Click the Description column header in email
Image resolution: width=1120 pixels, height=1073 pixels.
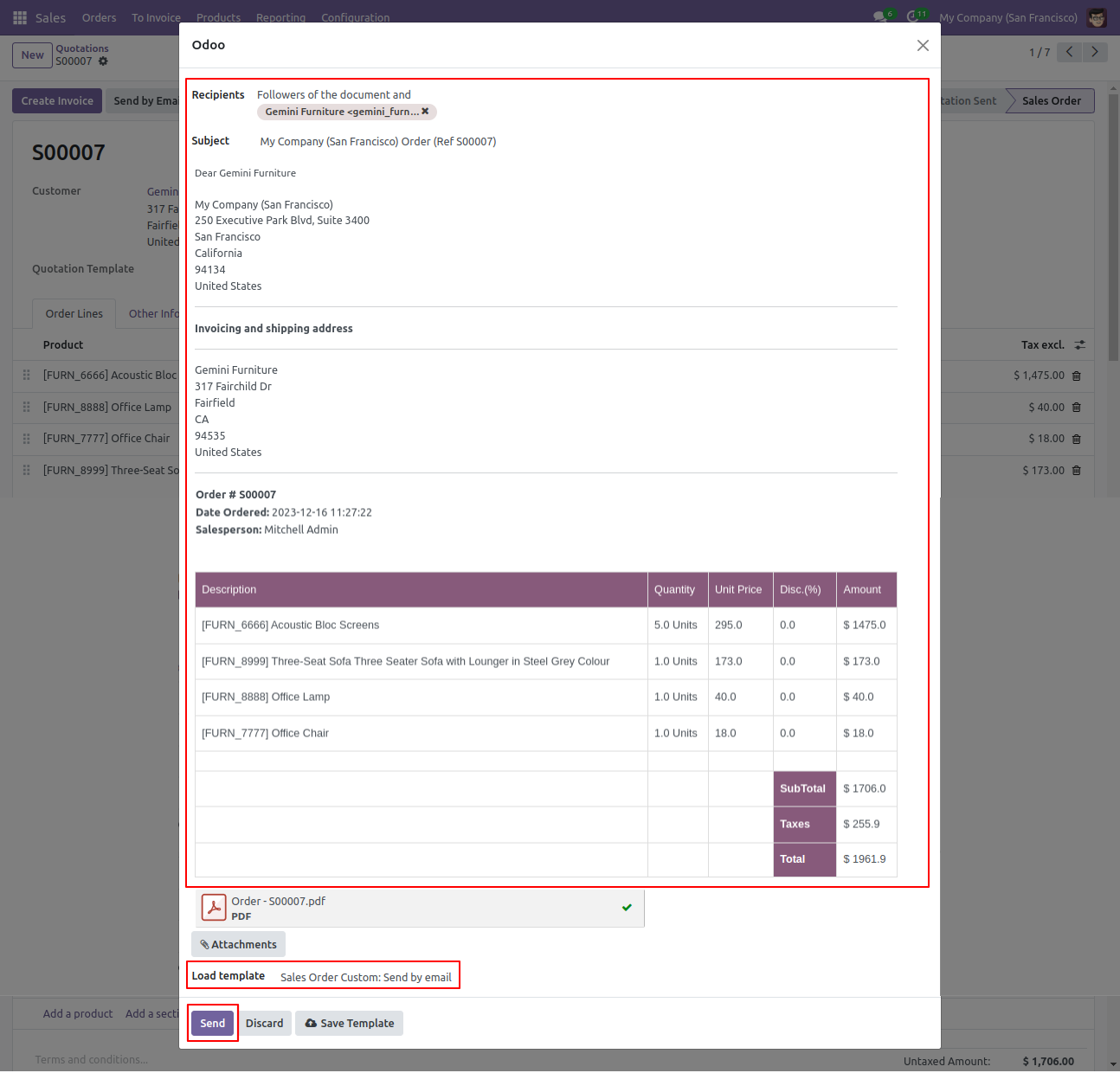click(421, 589)
